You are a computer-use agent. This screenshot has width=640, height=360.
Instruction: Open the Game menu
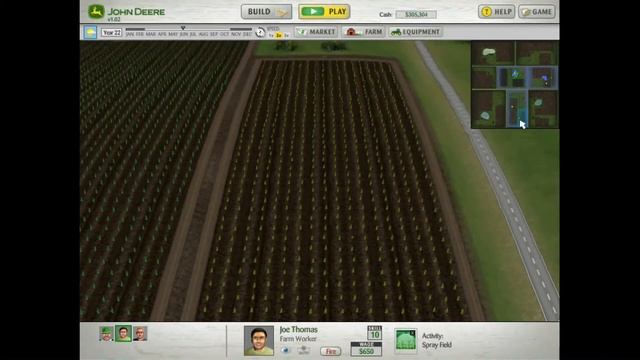(x=537, y=12)
